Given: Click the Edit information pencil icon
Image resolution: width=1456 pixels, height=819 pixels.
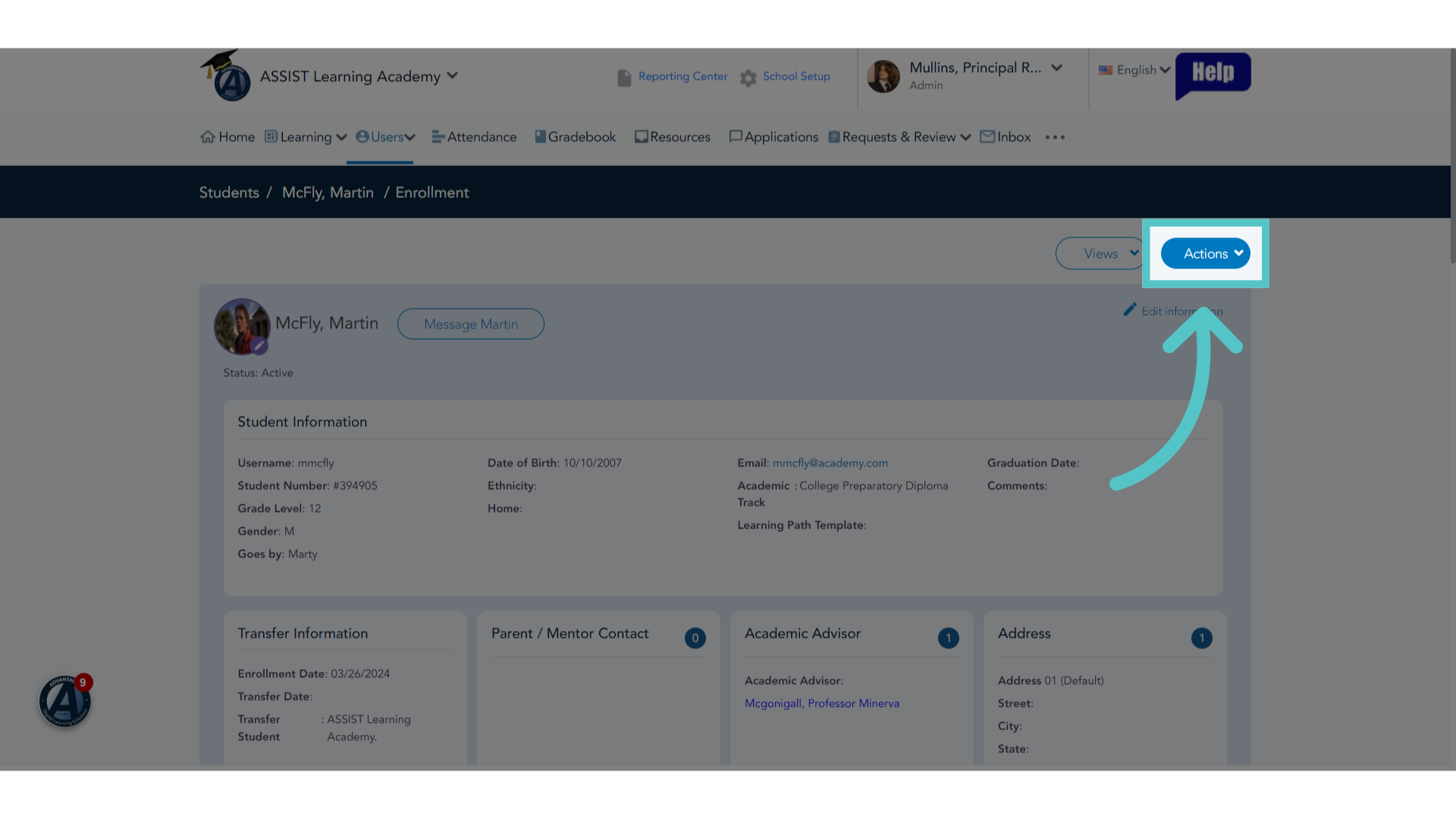Looking at the screenshot, I should [1130, 309].
